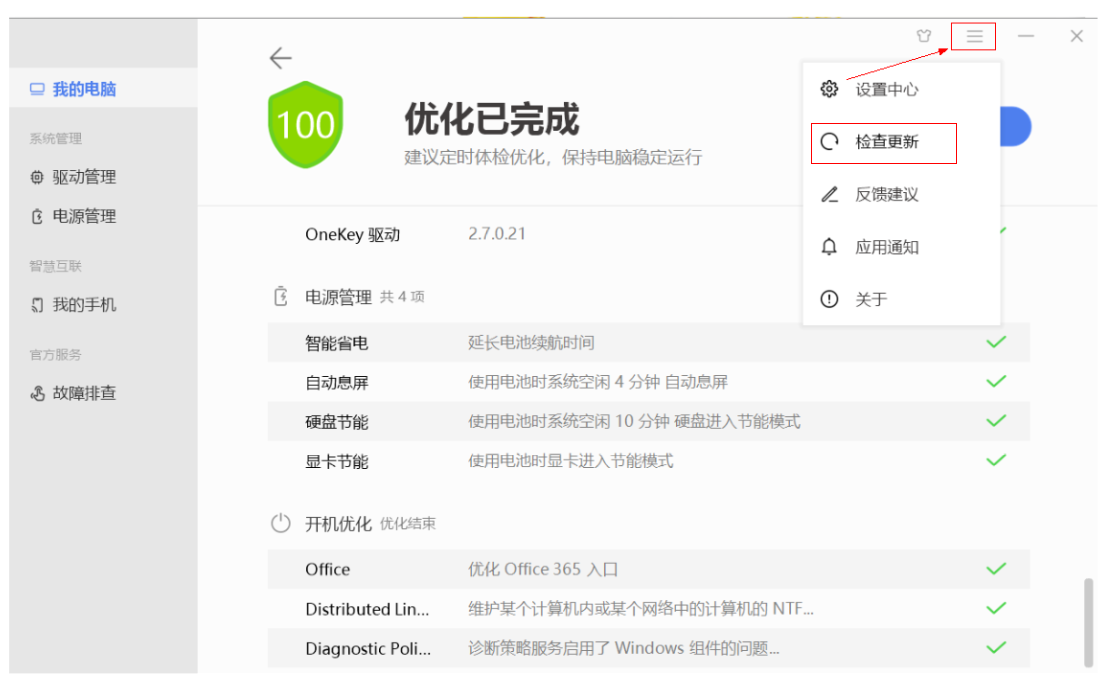Click the Office row label

(328, 569)
